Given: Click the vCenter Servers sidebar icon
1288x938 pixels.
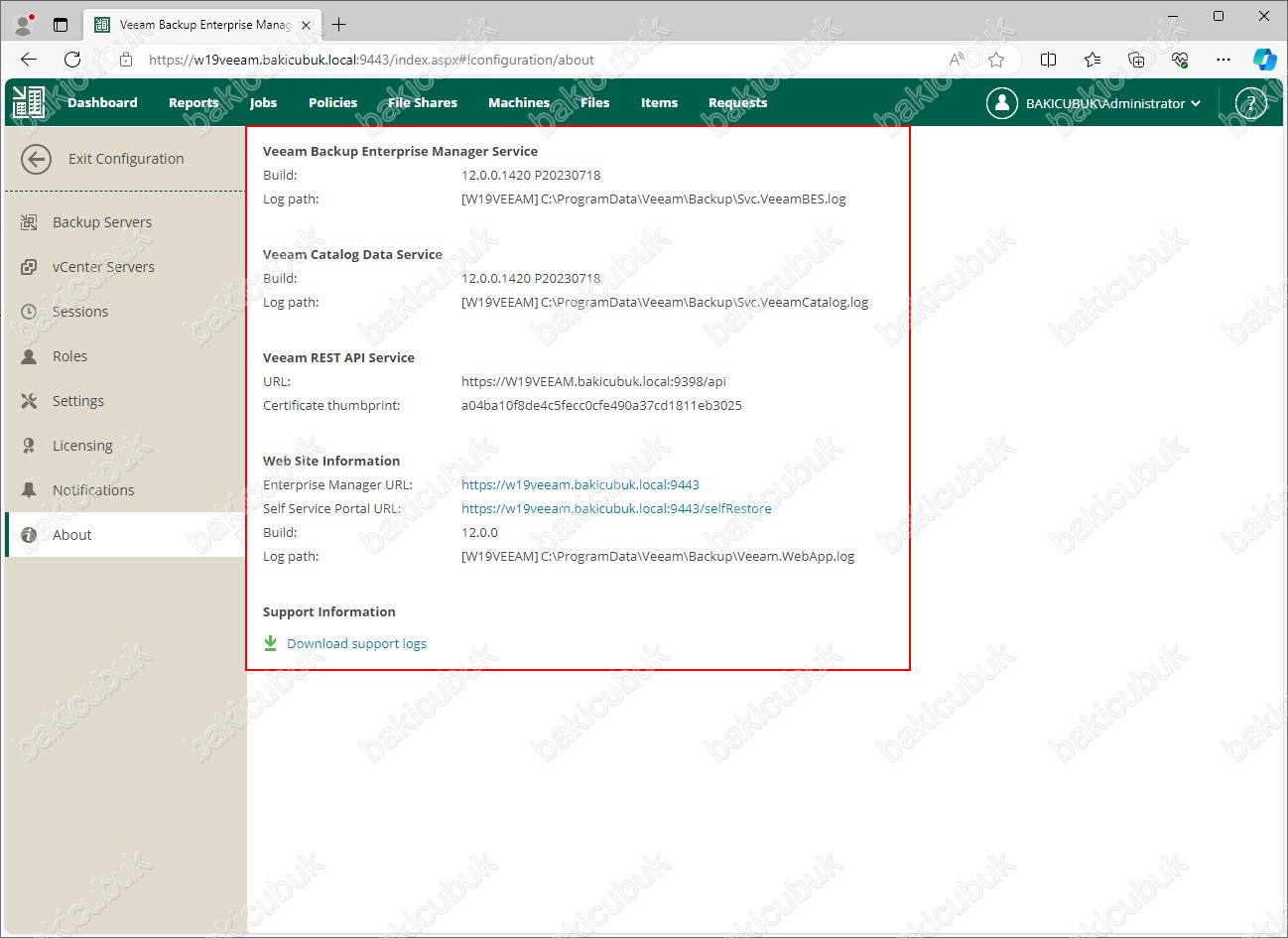Looking at the screenshot, I should pos(29,267).
